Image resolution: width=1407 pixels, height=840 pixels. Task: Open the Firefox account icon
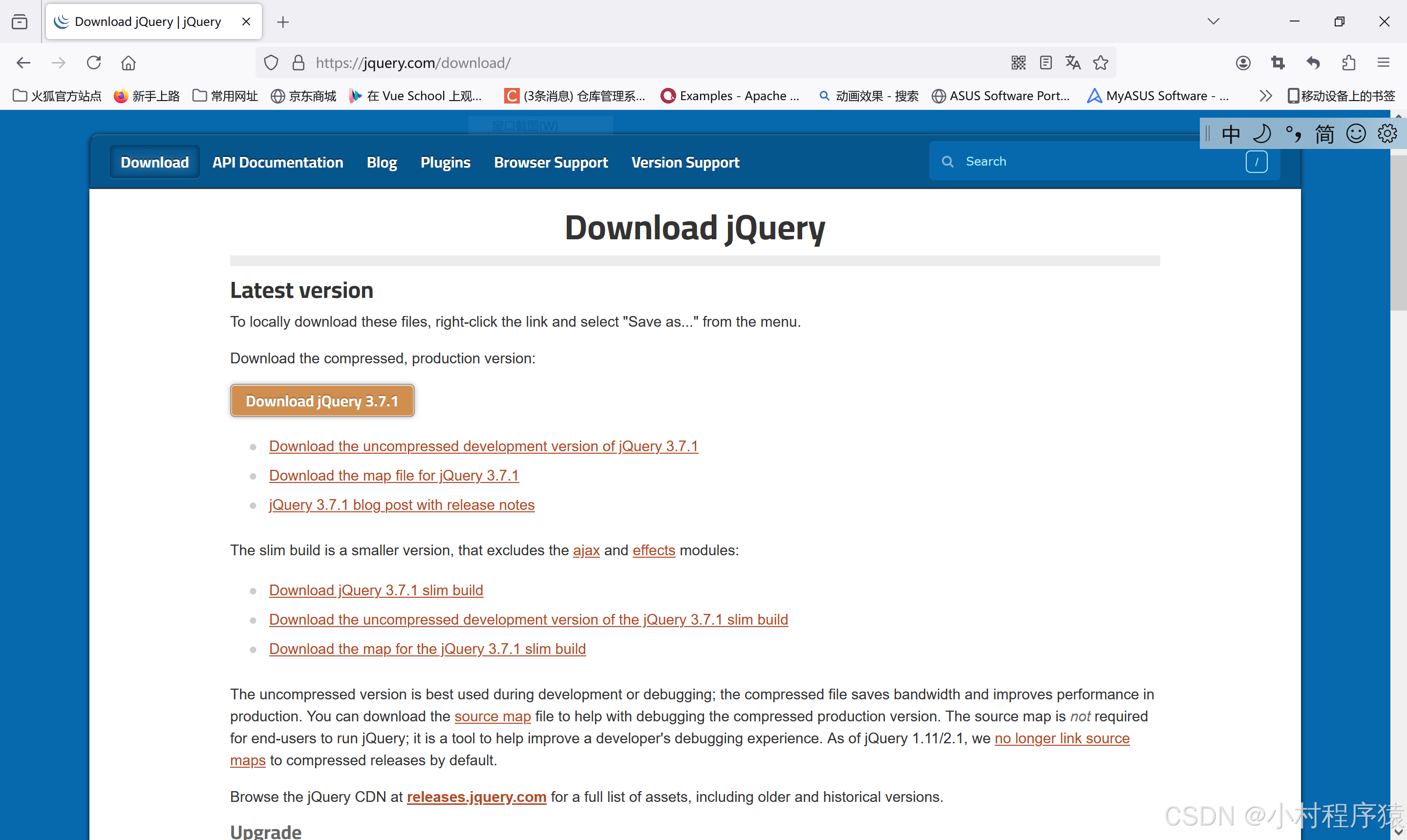(1243, 63)
